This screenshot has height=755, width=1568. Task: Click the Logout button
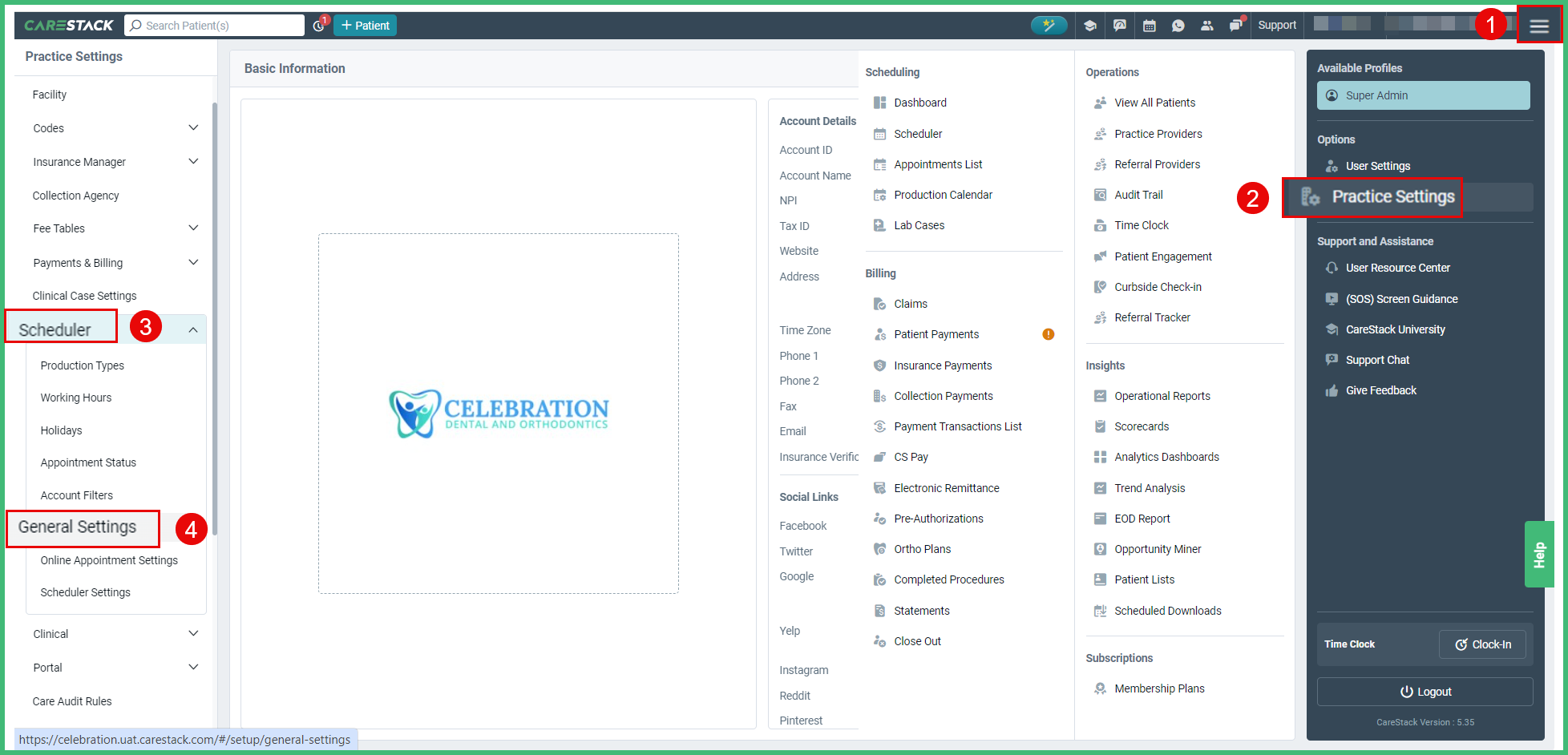click(1425, 691)
